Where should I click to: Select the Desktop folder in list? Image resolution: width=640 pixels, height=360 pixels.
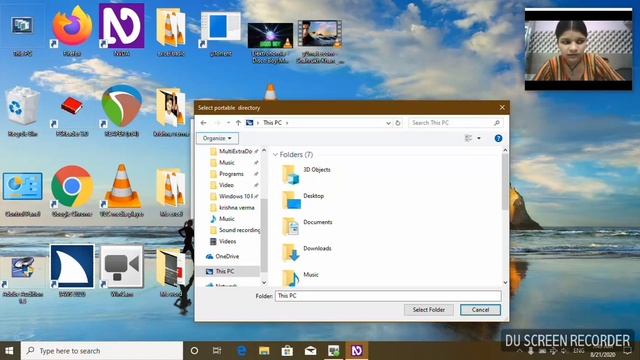pos(303,200)
